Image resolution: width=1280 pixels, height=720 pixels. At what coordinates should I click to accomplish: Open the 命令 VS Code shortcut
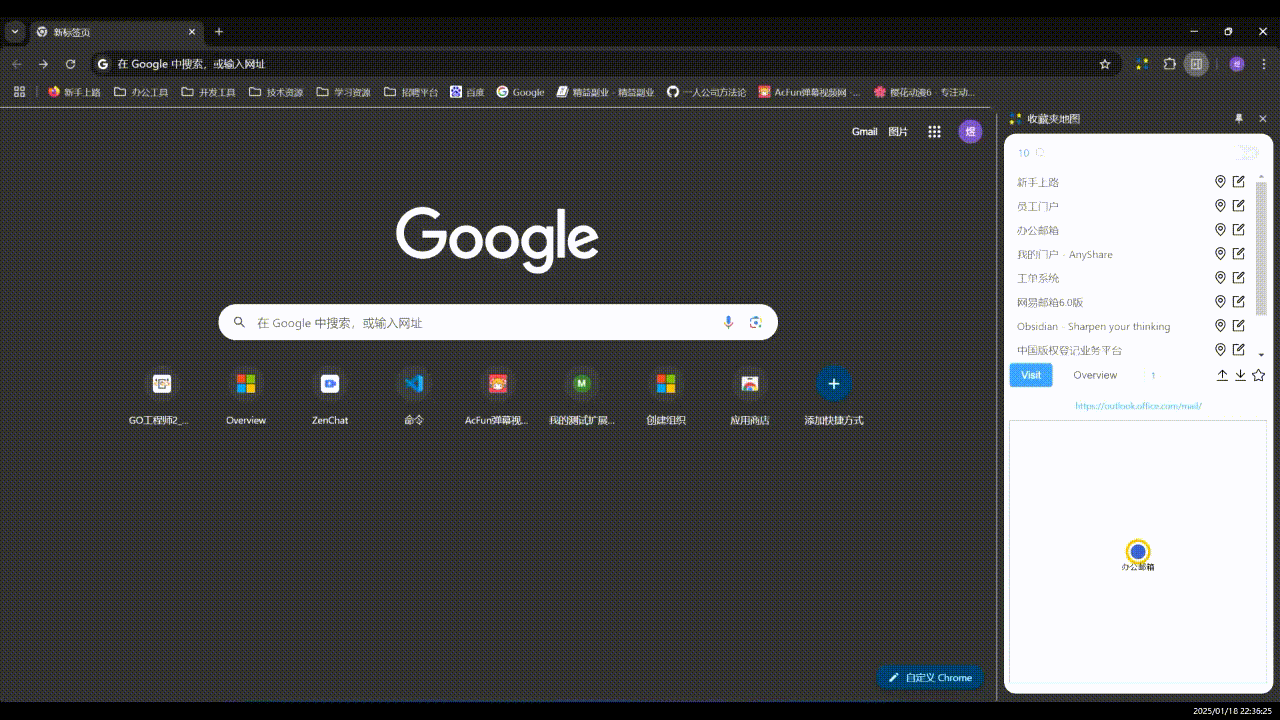(414, 397)
